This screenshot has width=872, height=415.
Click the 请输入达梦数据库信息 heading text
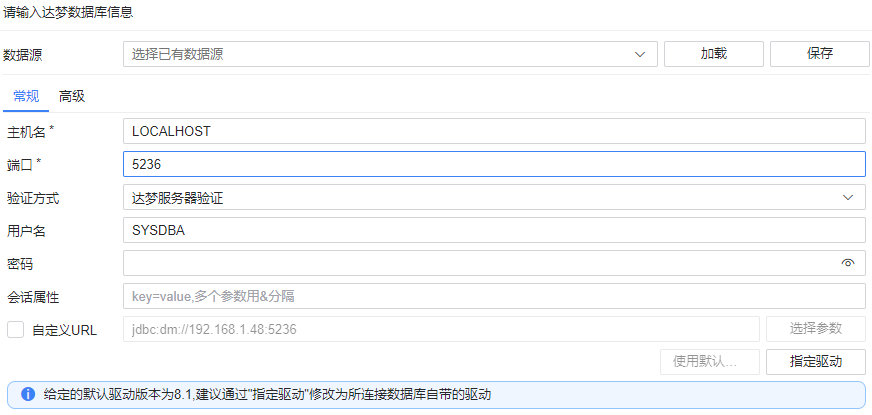click(x=68, y=12)
